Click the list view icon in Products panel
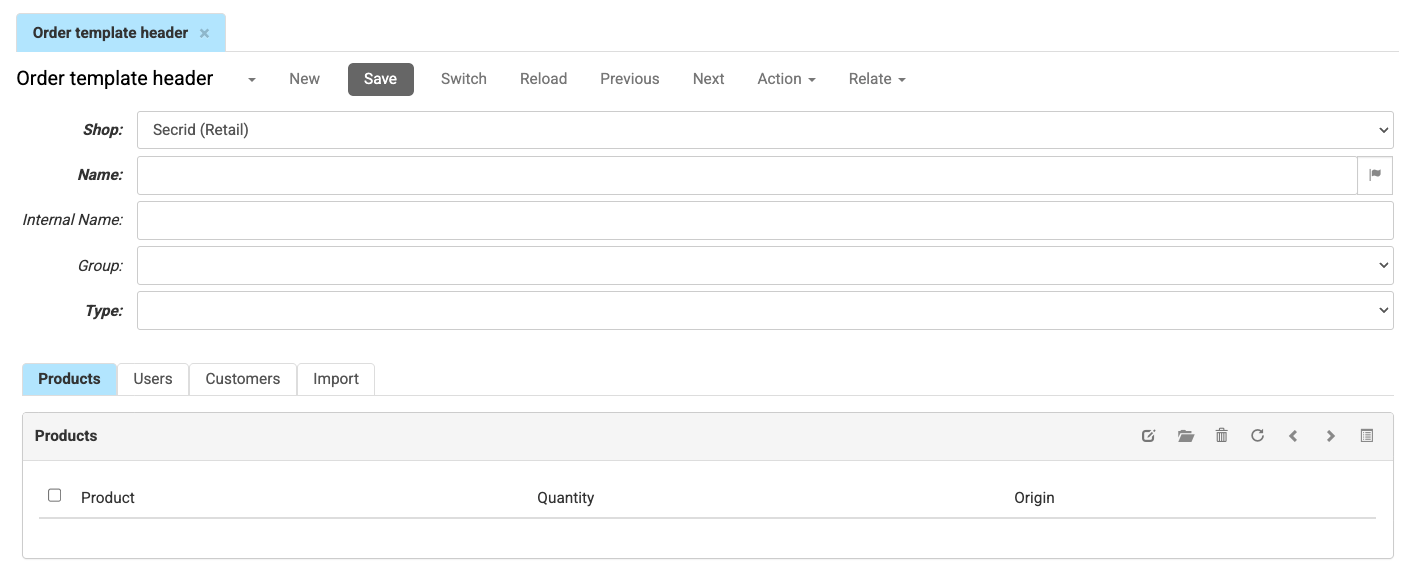 tap(1367, 436)
